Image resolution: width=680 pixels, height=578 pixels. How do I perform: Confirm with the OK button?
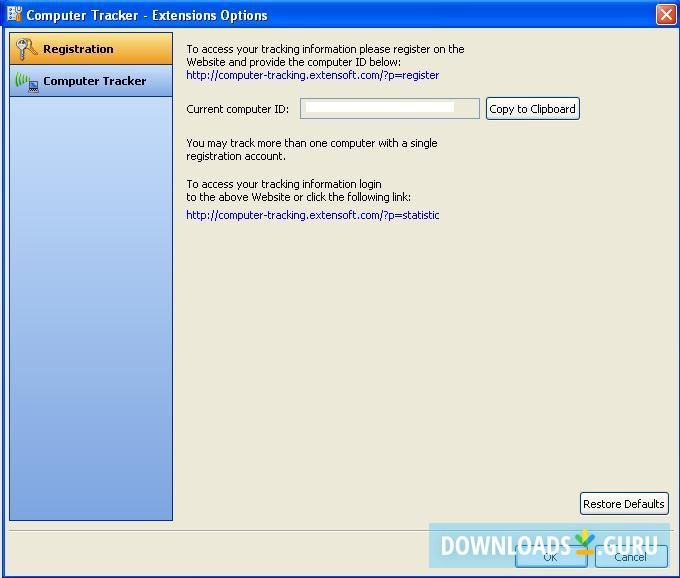click(551, 557)
